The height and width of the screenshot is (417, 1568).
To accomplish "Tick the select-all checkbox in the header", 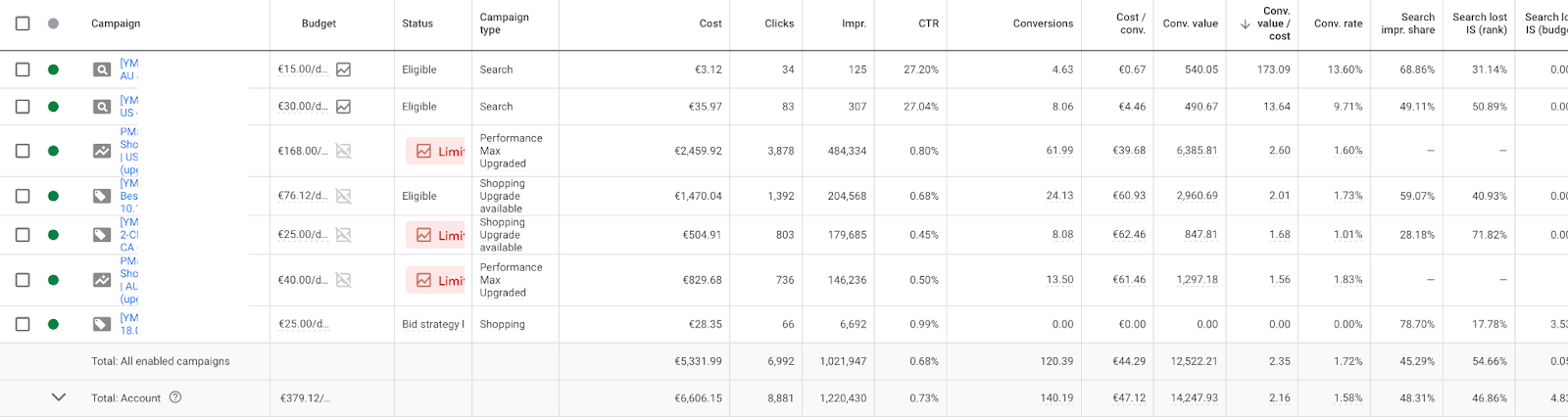I will (x=23, y=23).
